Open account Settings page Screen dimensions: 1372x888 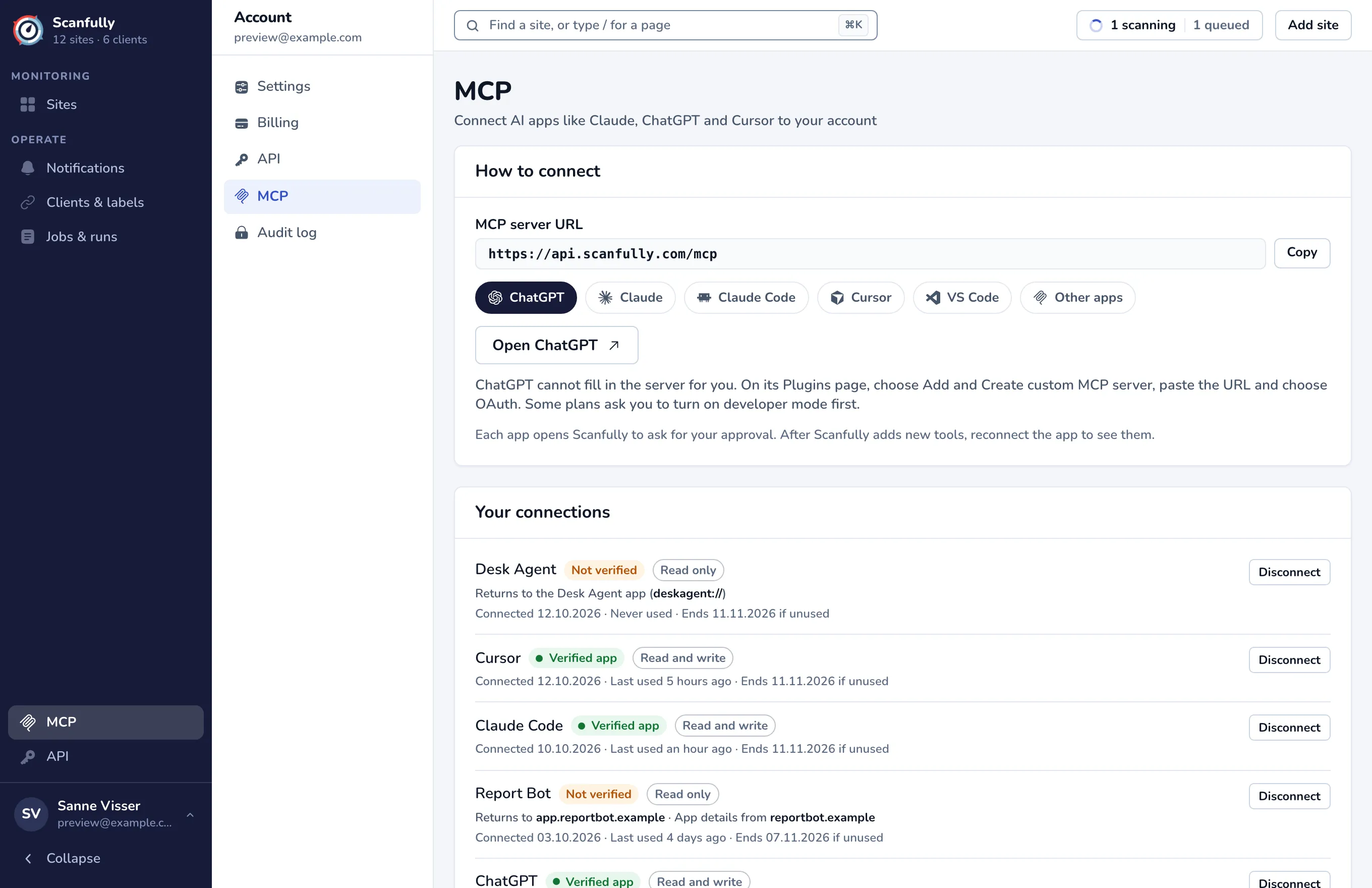point(322,86)
